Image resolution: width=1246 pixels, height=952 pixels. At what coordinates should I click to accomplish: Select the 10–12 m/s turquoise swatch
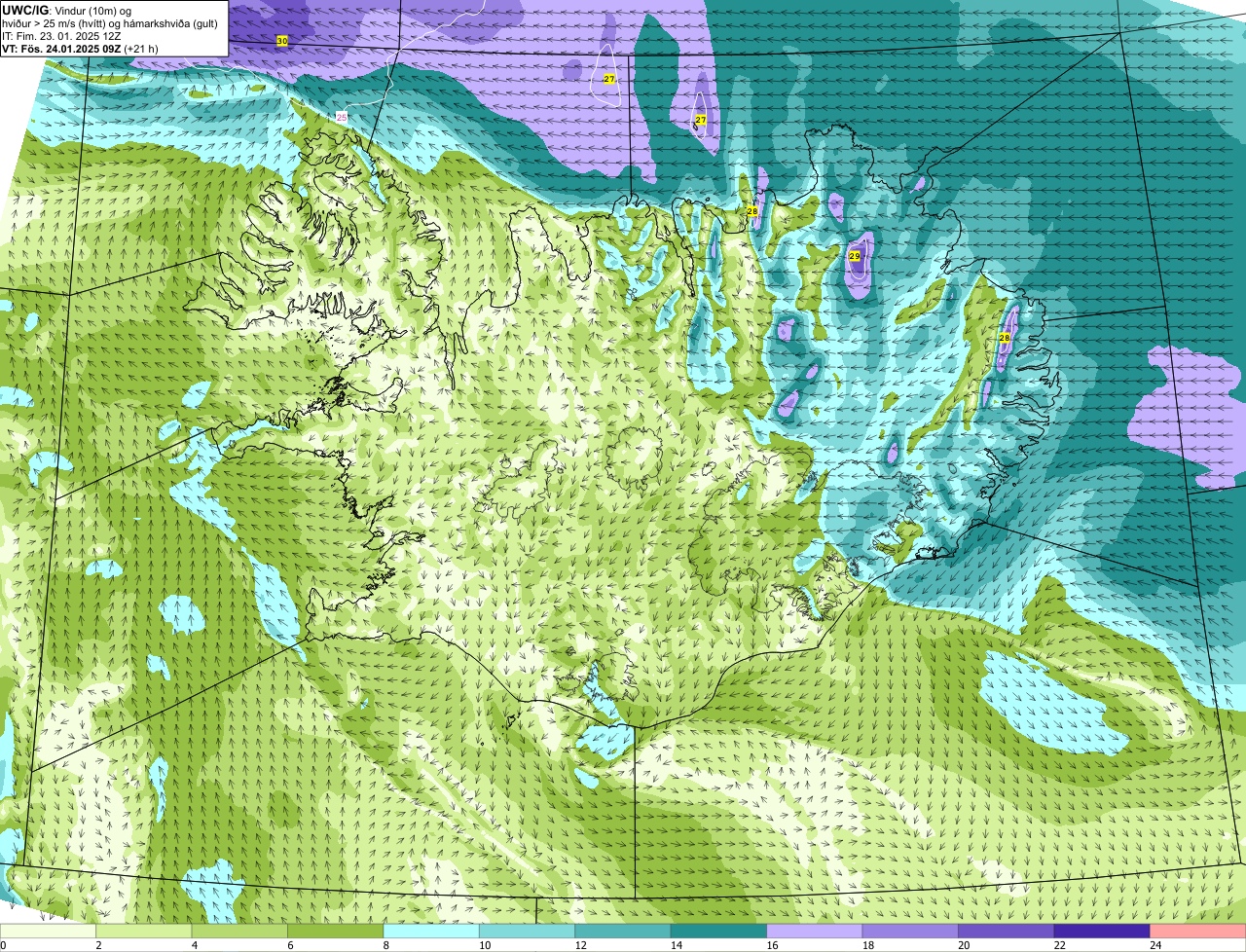[527, 931]
